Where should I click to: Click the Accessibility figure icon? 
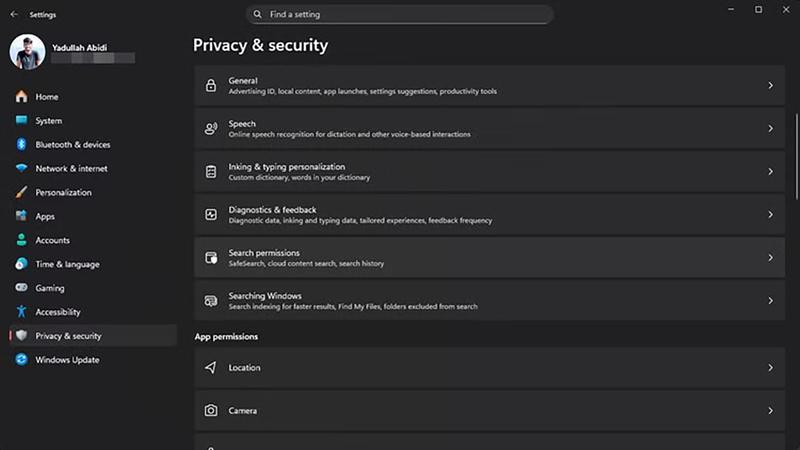coord(21,312)
